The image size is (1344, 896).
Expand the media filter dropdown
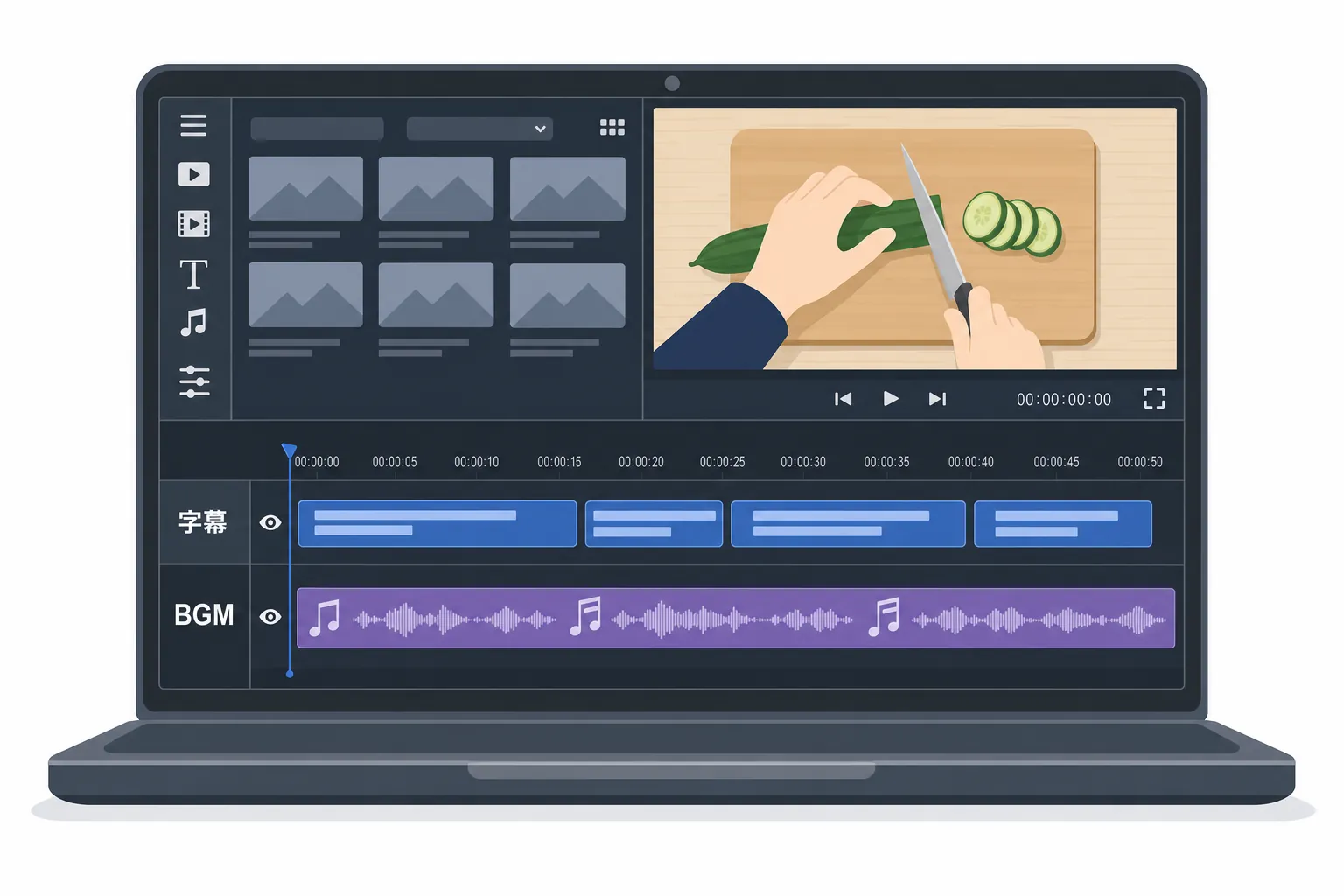pyautogui.click(x=479, y=129)
